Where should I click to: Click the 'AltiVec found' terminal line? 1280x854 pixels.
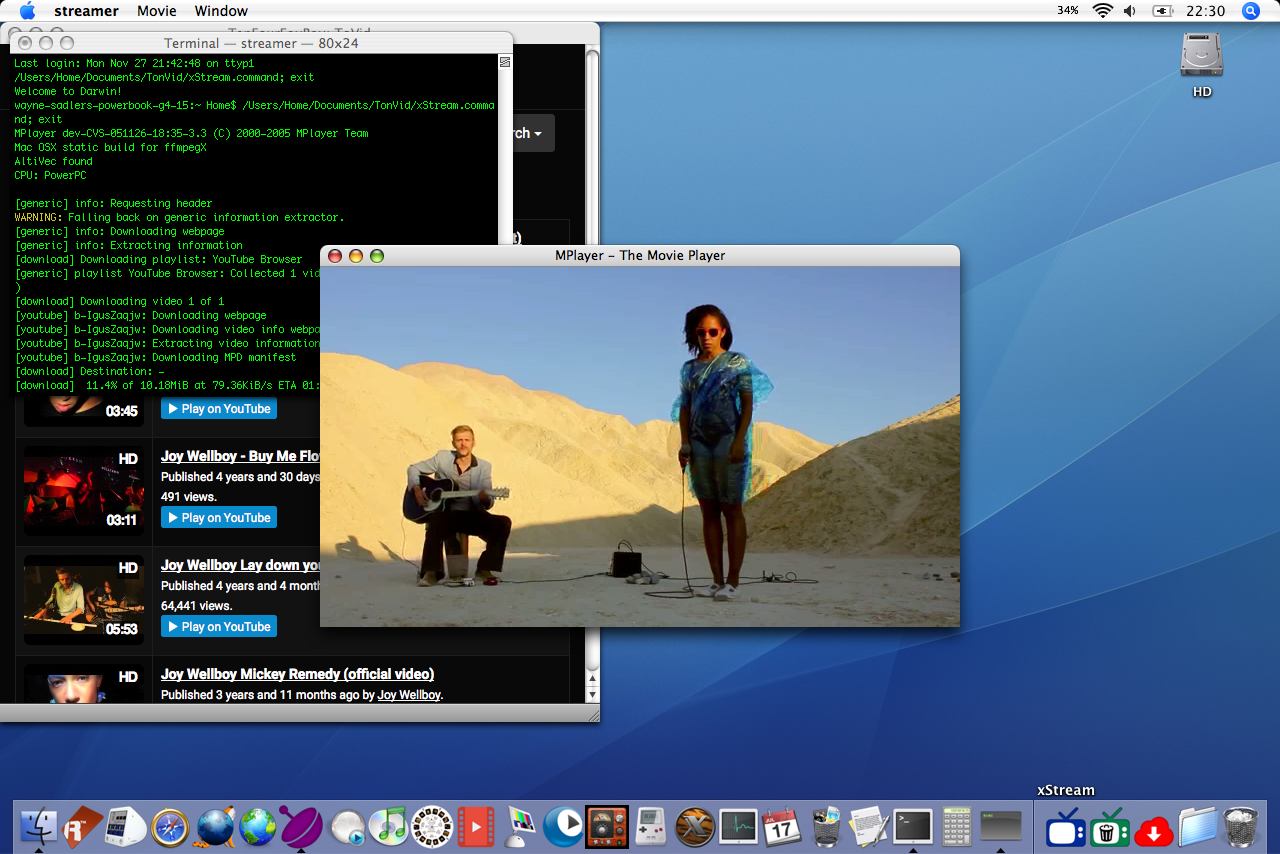tap(53, 161)
